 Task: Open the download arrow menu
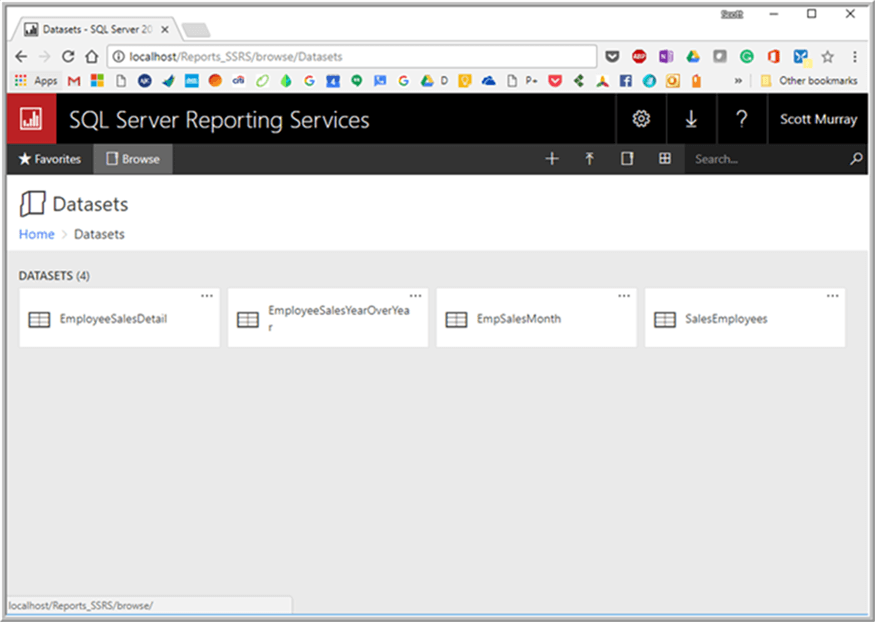[691, 119]
